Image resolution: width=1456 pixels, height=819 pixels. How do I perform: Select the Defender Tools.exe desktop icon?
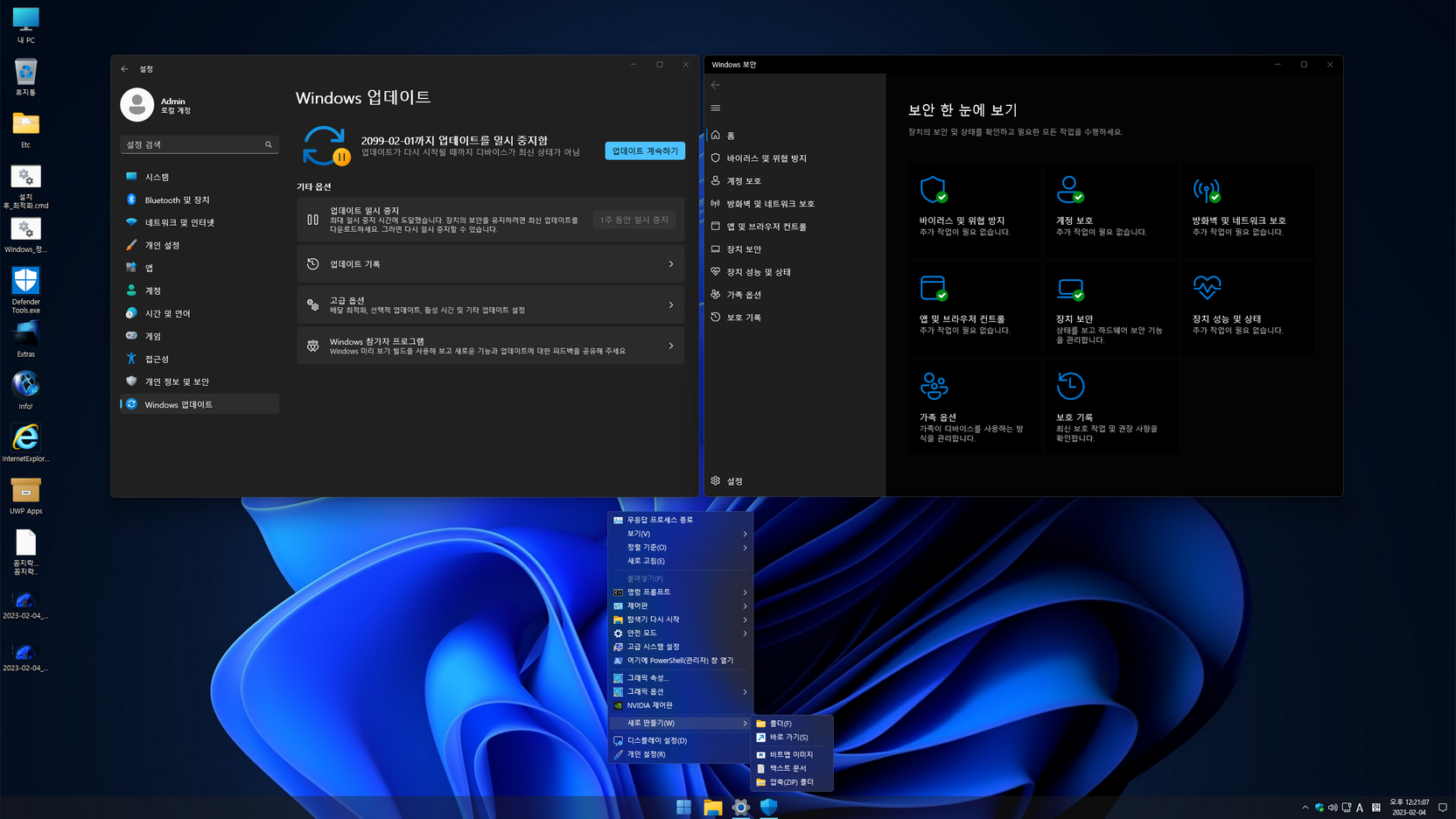coord(25,290)
